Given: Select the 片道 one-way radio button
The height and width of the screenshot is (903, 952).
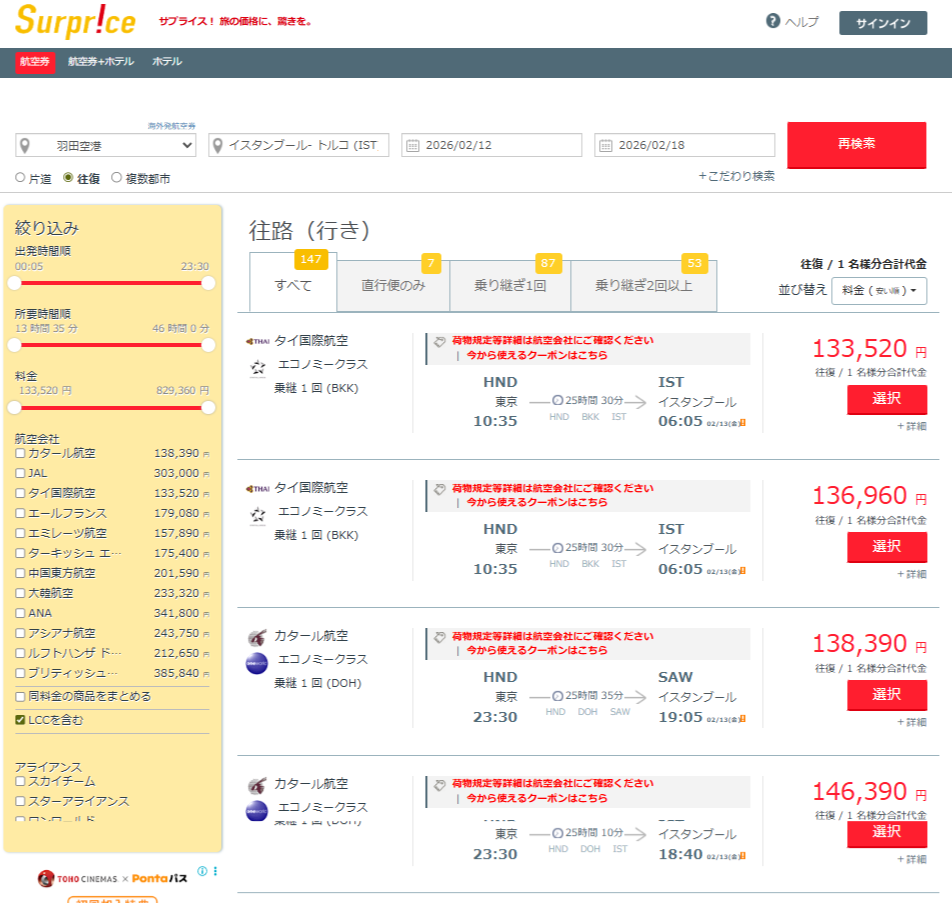Looking at the screenshot, I should pos(20,177).
